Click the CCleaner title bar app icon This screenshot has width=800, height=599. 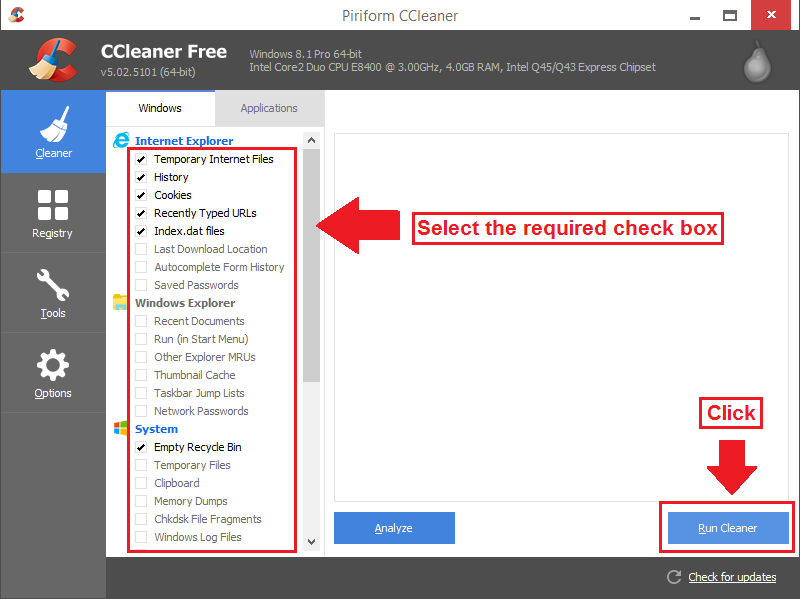[x=16, y=15]
